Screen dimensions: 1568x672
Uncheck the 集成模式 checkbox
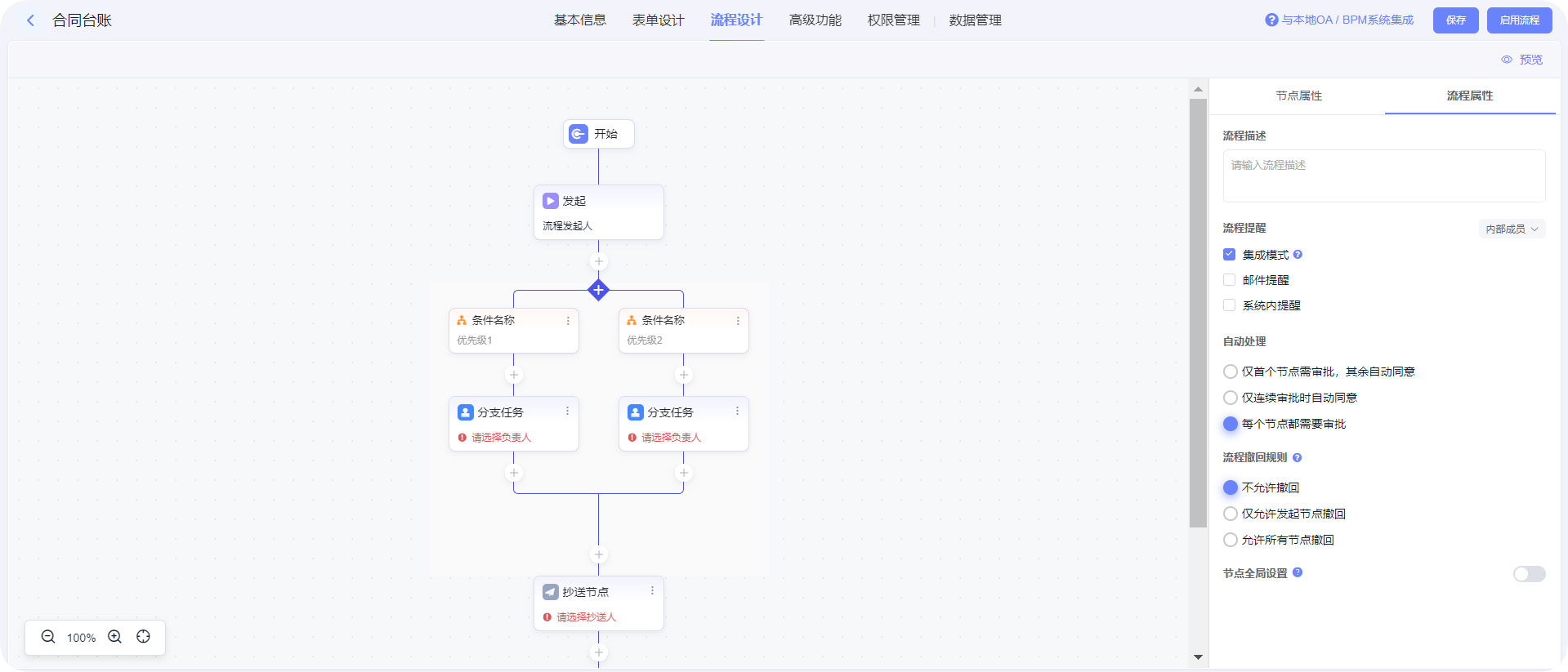(x=1229, y=255)
